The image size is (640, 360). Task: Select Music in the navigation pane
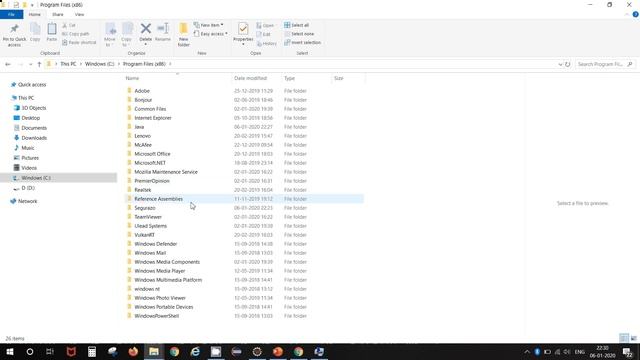click(28, 148)
